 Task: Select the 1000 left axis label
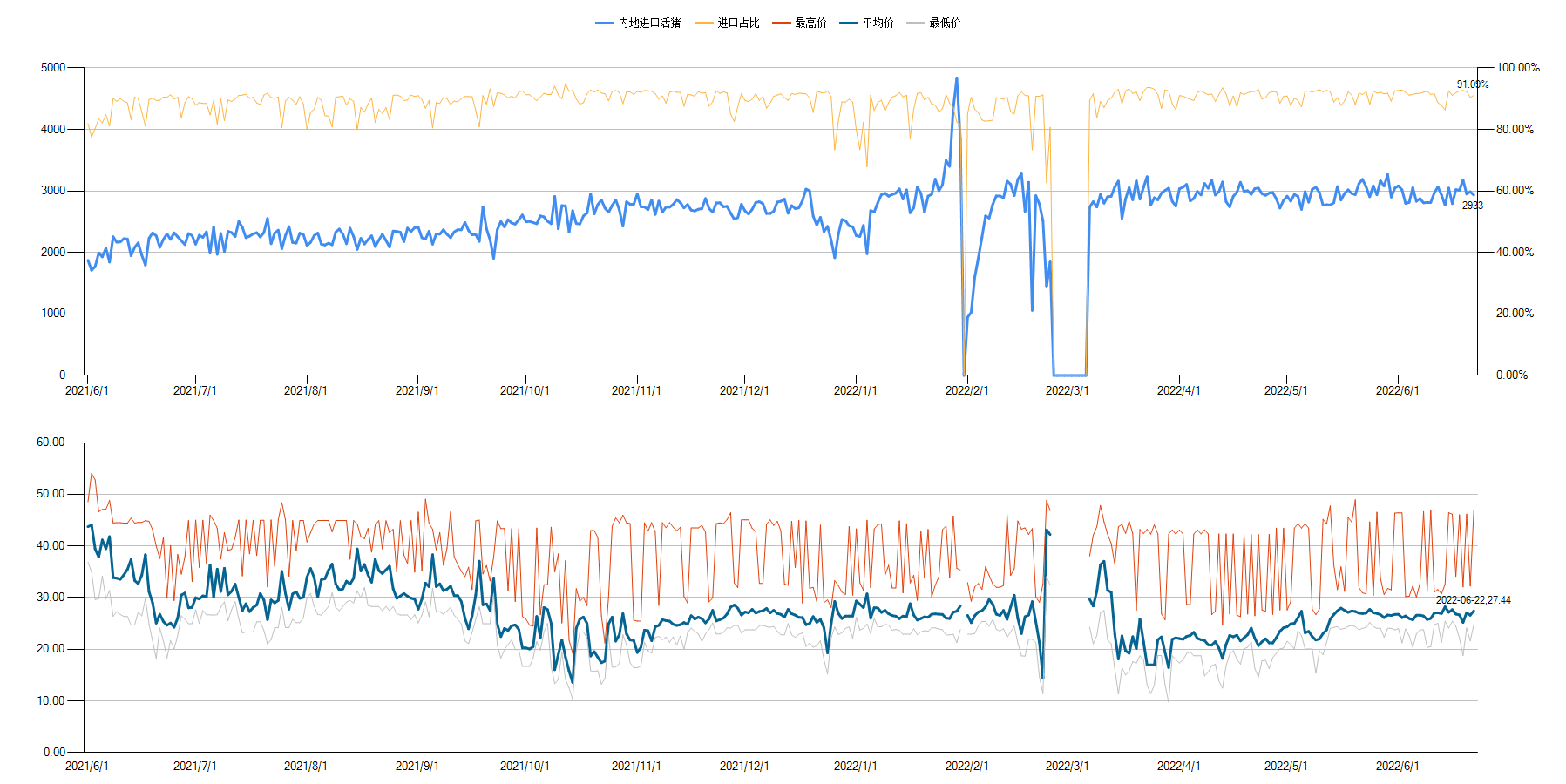tap(53, 313)
